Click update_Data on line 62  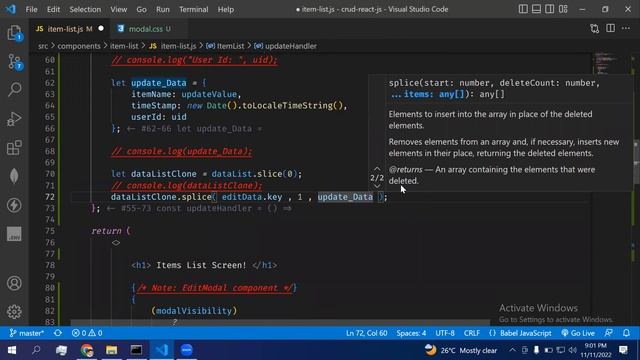(158, 83)
